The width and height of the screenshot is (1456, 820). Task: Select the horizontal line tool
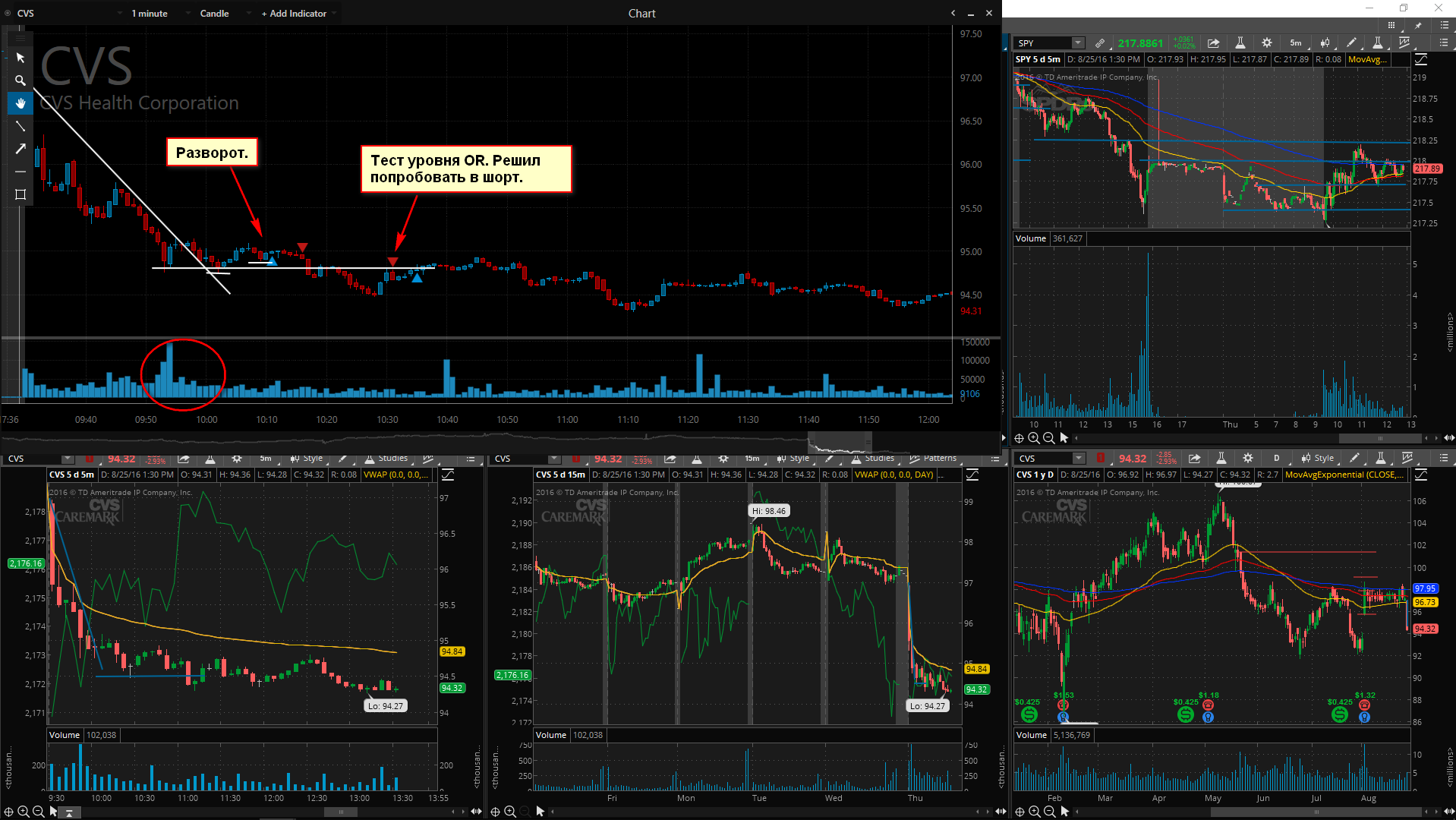[20, 172]
